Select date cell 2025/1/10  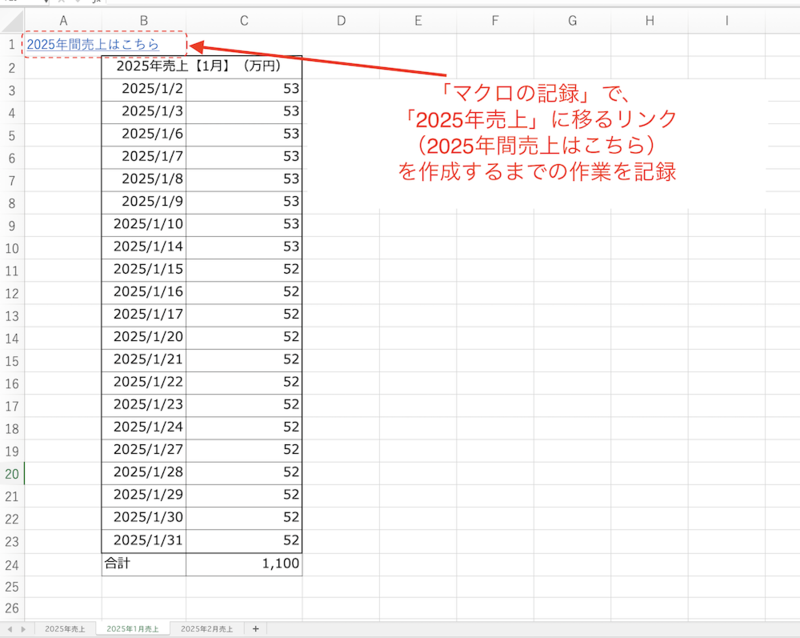(x=144, y=225)
